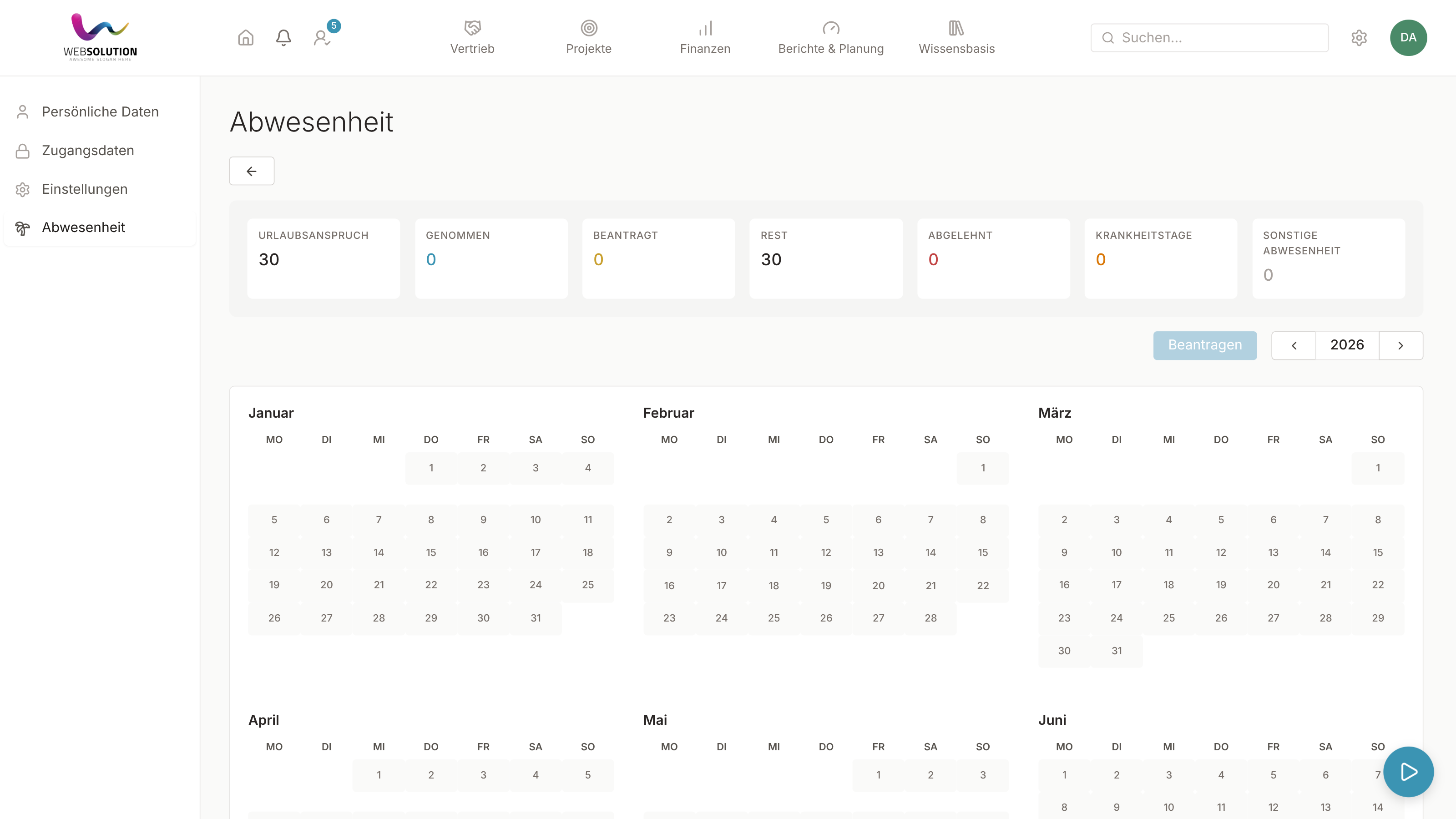The height and width of the screenshot is (819, 1456).
Task: Click the Urlaubsanspruch card showing 30
Action: pos(324,258)
